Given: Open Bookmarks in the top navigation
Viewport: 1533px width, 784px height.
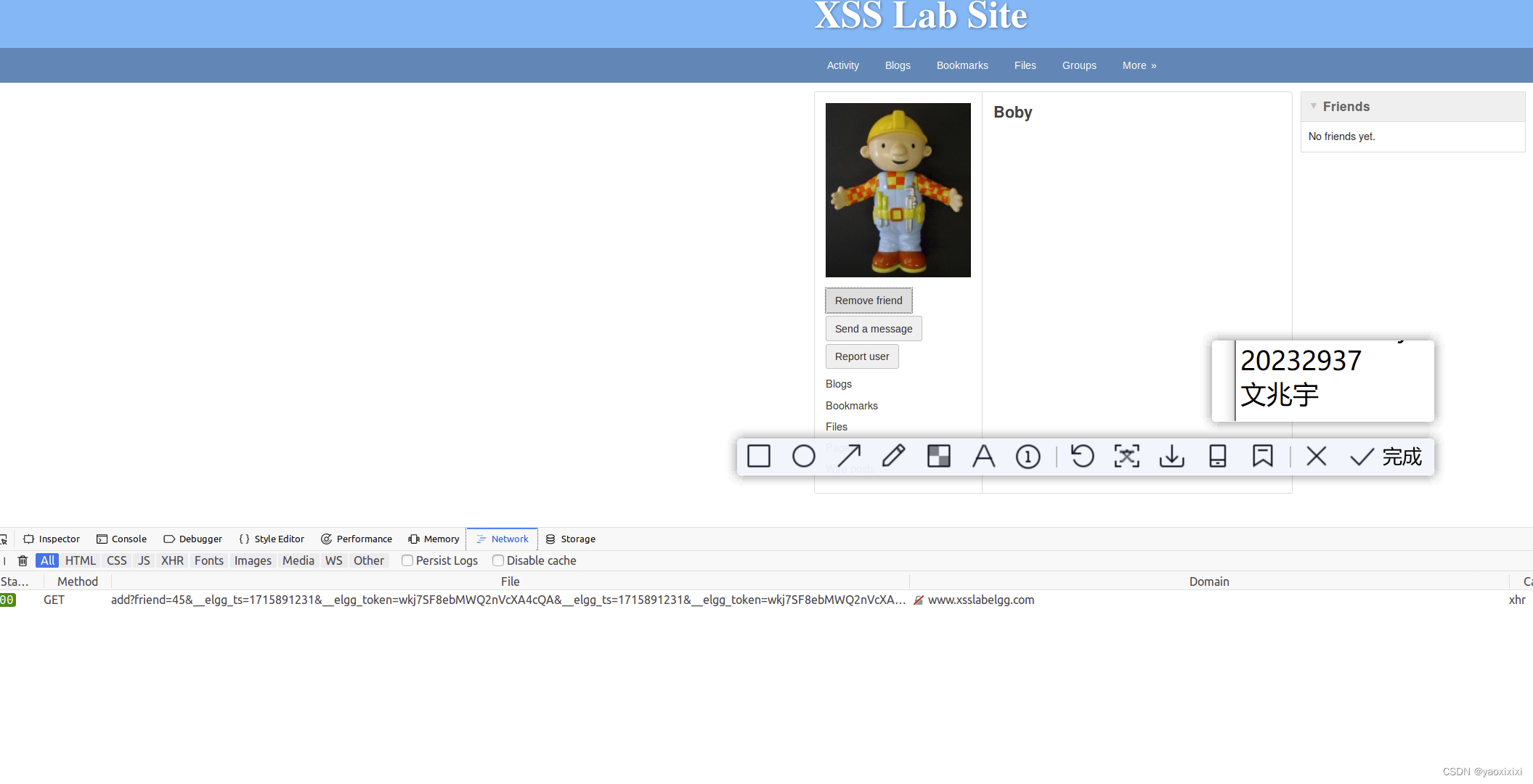Looking at the screenshot, I should pyautogui.click(x=962, y=65).
